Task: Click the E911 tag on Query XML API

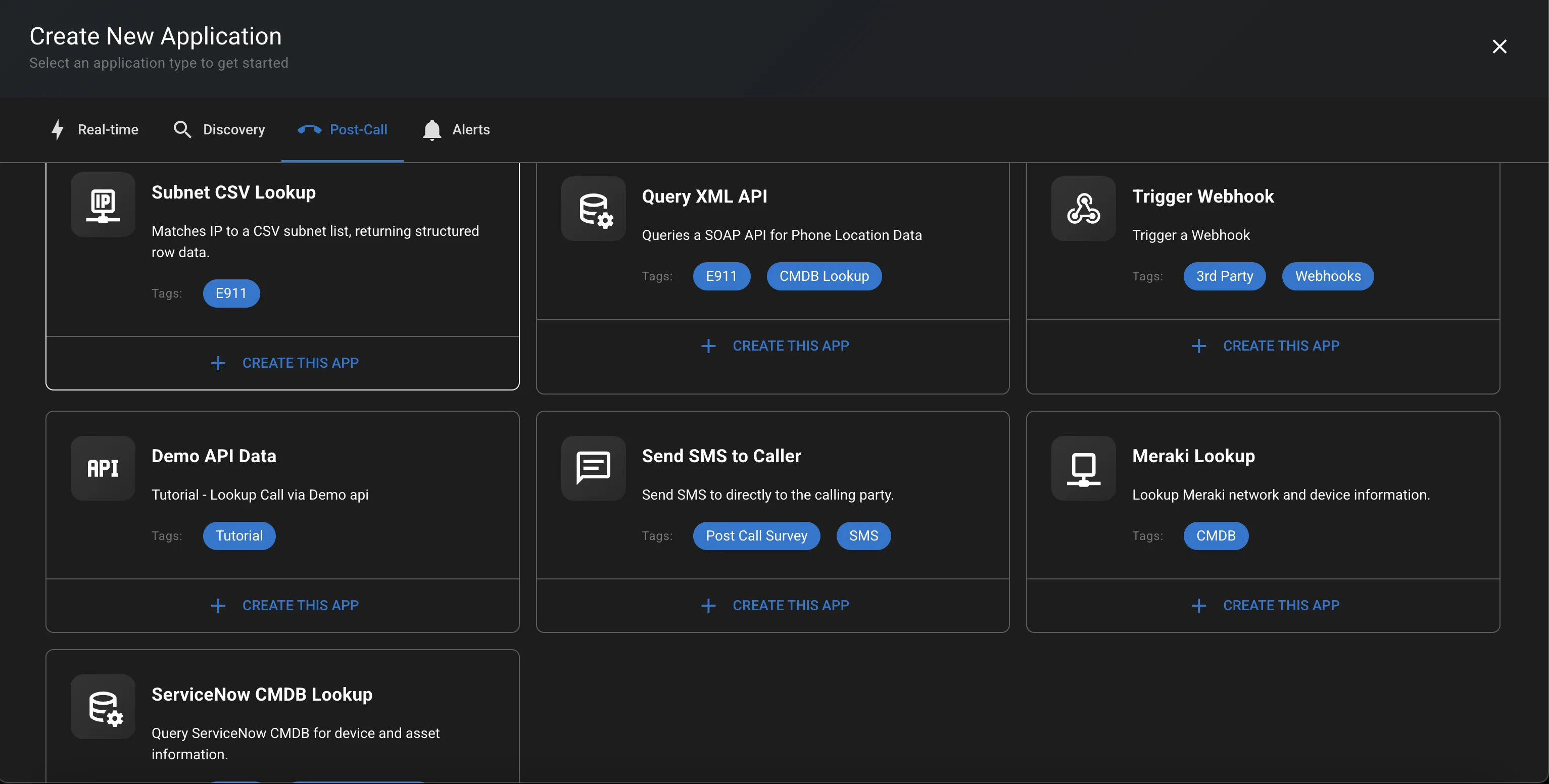Action: (x=721, y=276)
